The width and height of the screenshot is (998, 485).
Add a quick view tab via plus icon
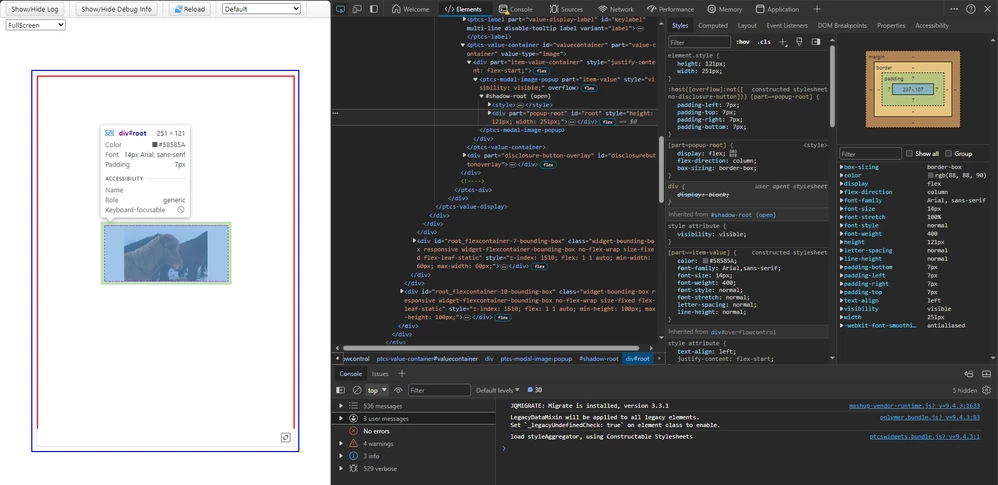point(402,374)
